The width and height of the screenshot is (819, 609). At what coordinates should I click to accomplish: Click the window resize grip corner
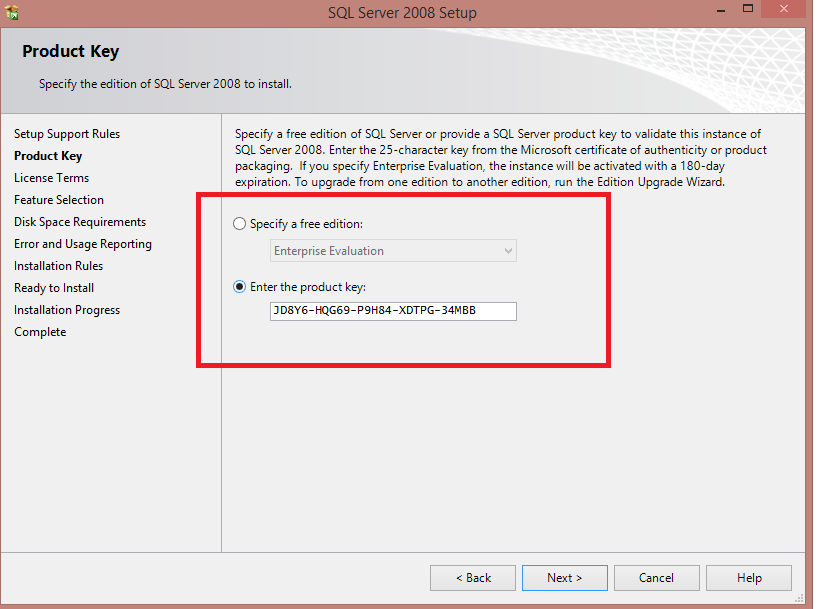coord(799,599)
